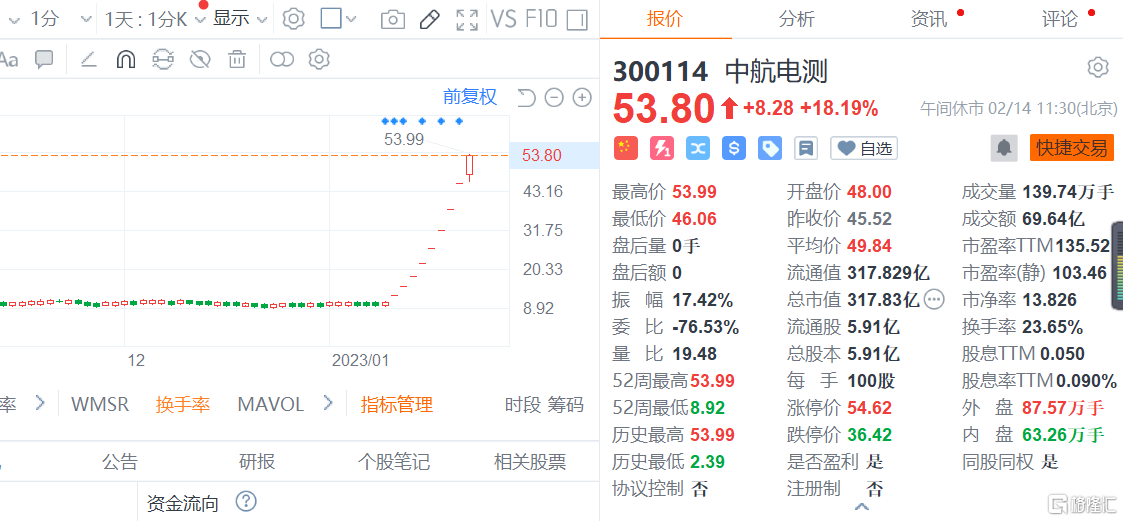The width and height of the screenshot is (1123, 521).
Task: Open the chart layout square dropdown
Action: (339, 19)
